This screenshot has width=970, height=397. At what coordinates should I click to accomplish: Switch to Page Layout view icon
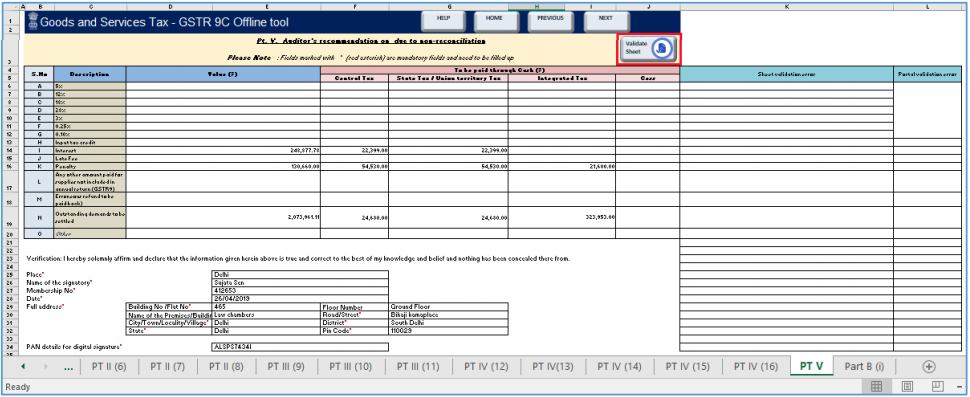point(908,386)
